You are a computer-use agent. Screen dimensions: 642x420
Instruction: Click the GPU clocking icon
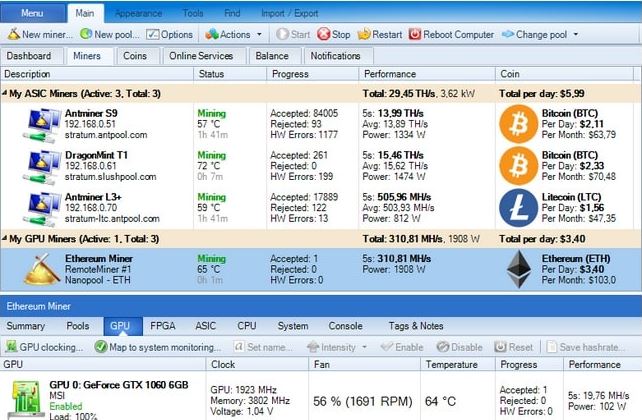point(11,347)
